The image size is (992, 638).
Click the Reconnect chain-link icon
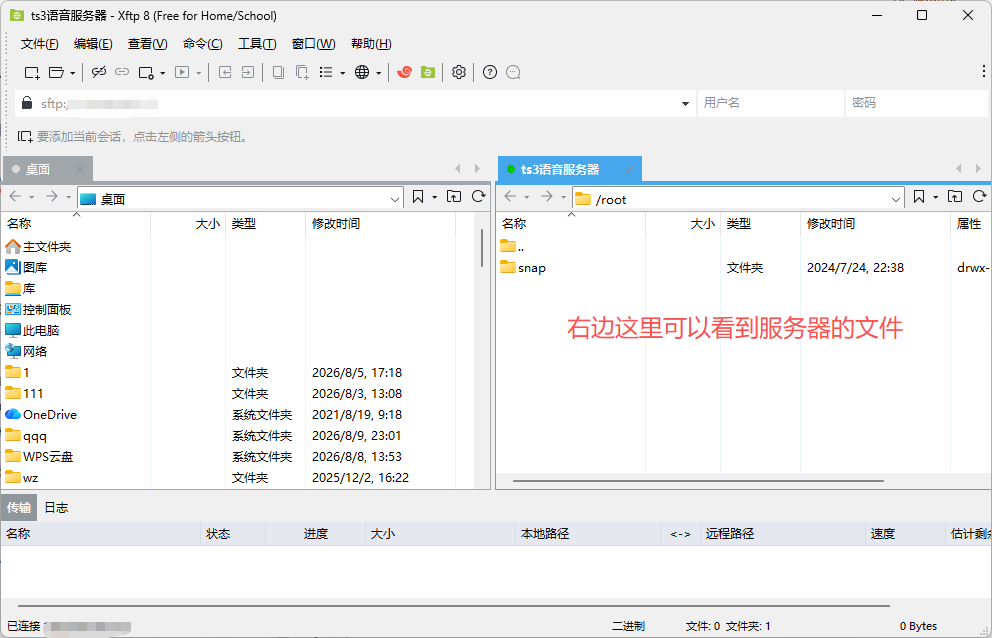pos(122,72)
